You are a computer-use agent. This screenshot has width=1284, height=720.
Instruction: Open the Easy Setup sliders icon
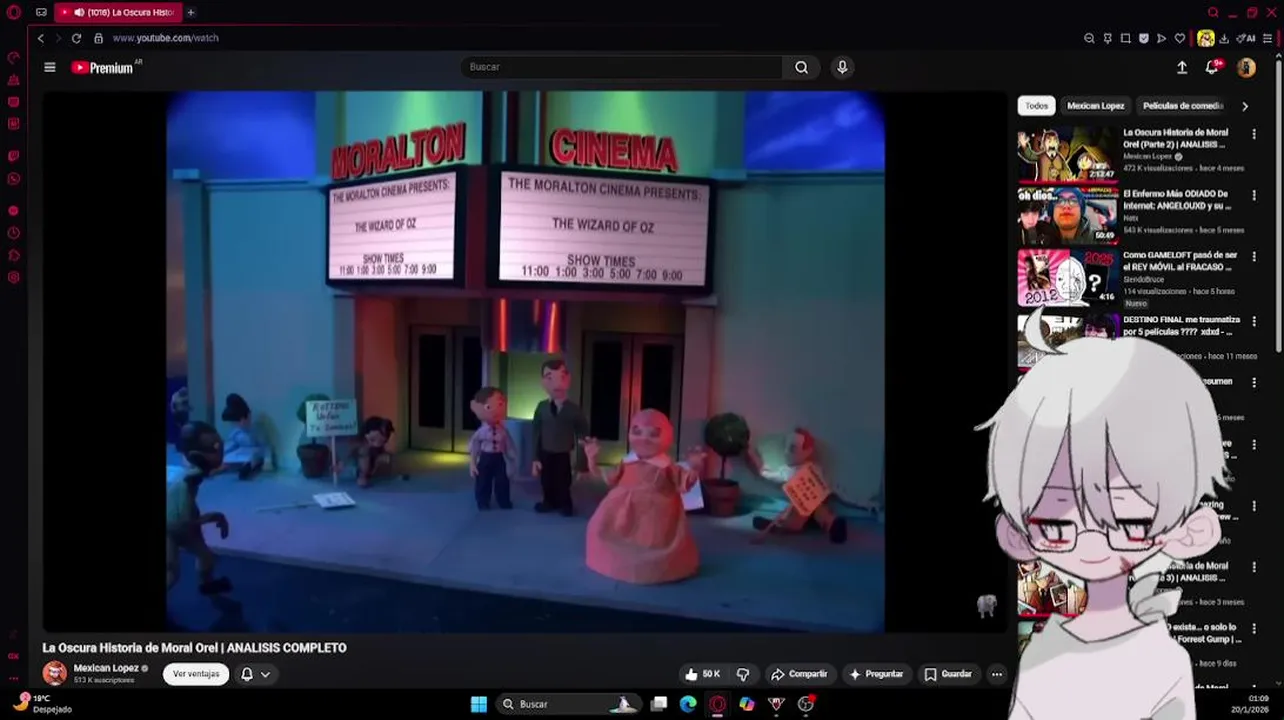1267,38
